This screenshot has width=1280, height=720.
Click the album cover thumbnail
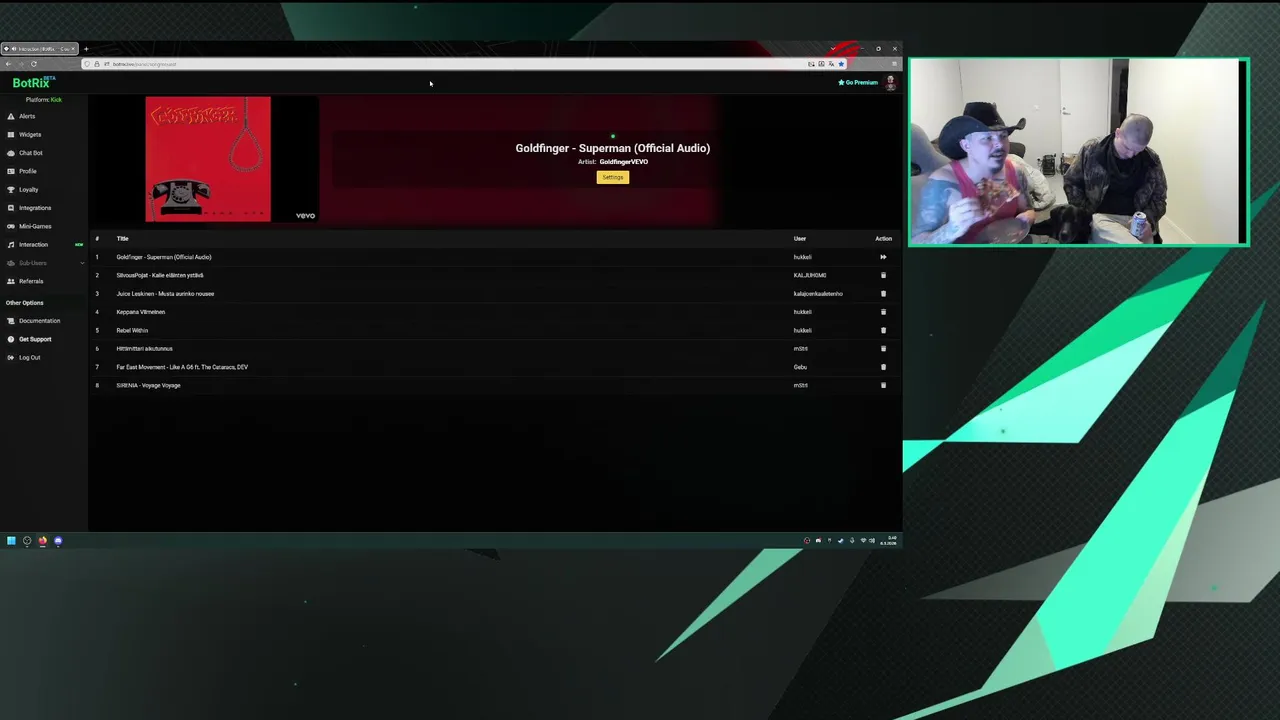click(x=208, y=159)
